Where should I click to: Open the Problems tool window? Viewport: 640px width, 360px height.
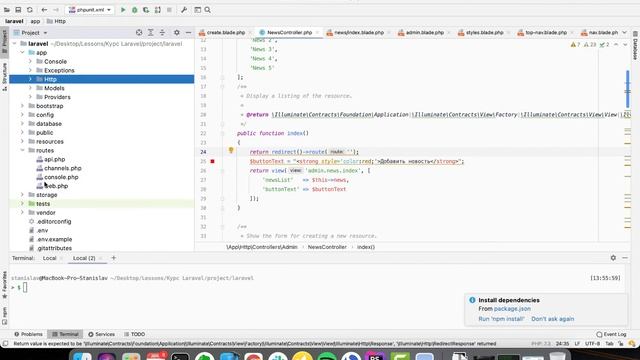click(x=29, y=334)
